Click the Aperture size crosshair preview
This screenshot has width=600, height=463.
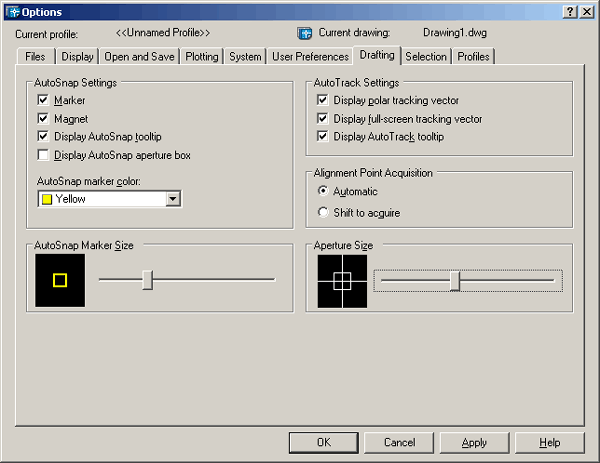[x=342, y=281]
